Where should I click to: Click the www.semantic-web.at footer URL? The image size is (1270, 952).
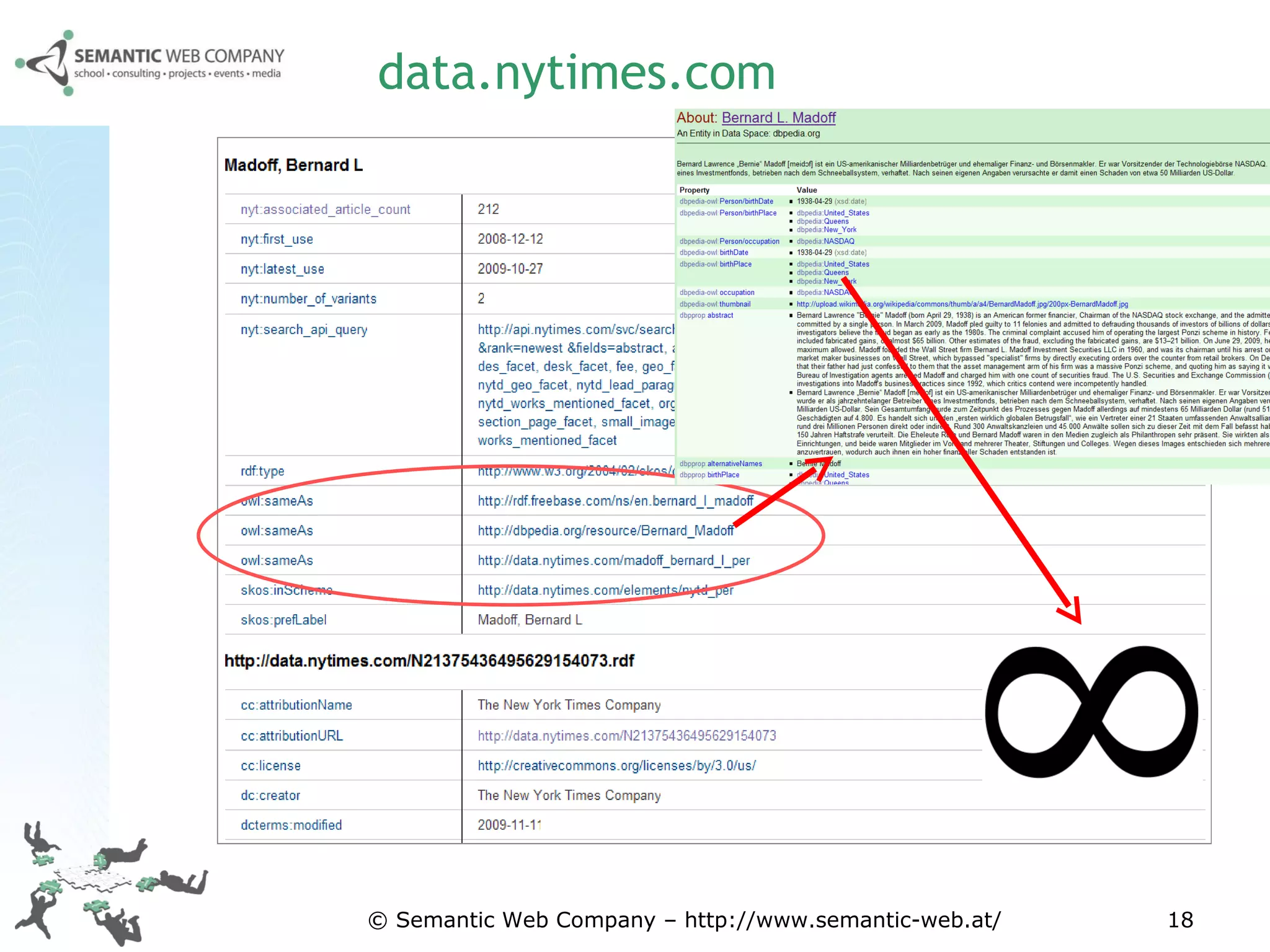(x=843, y=920)
